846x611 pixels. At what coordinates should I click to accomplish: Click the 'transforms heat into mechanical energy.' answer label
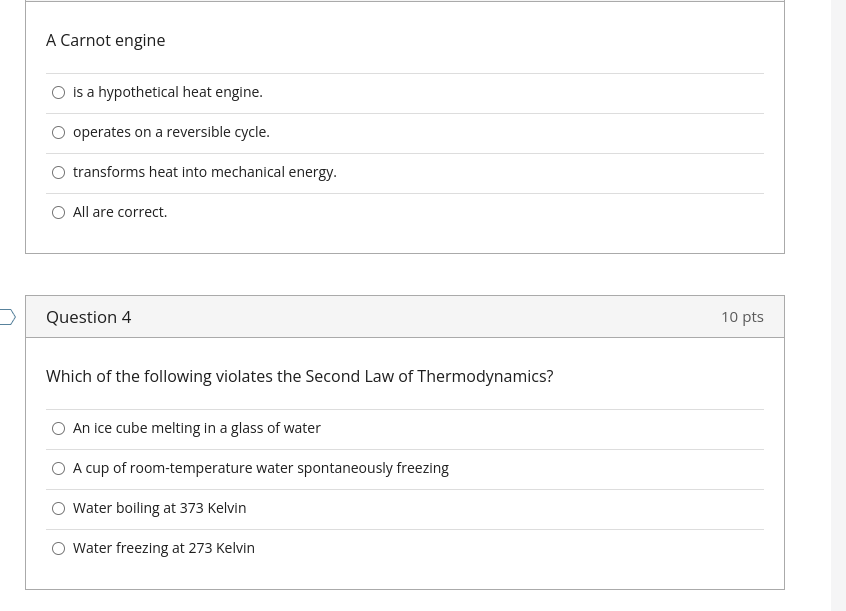click(204, 171)
